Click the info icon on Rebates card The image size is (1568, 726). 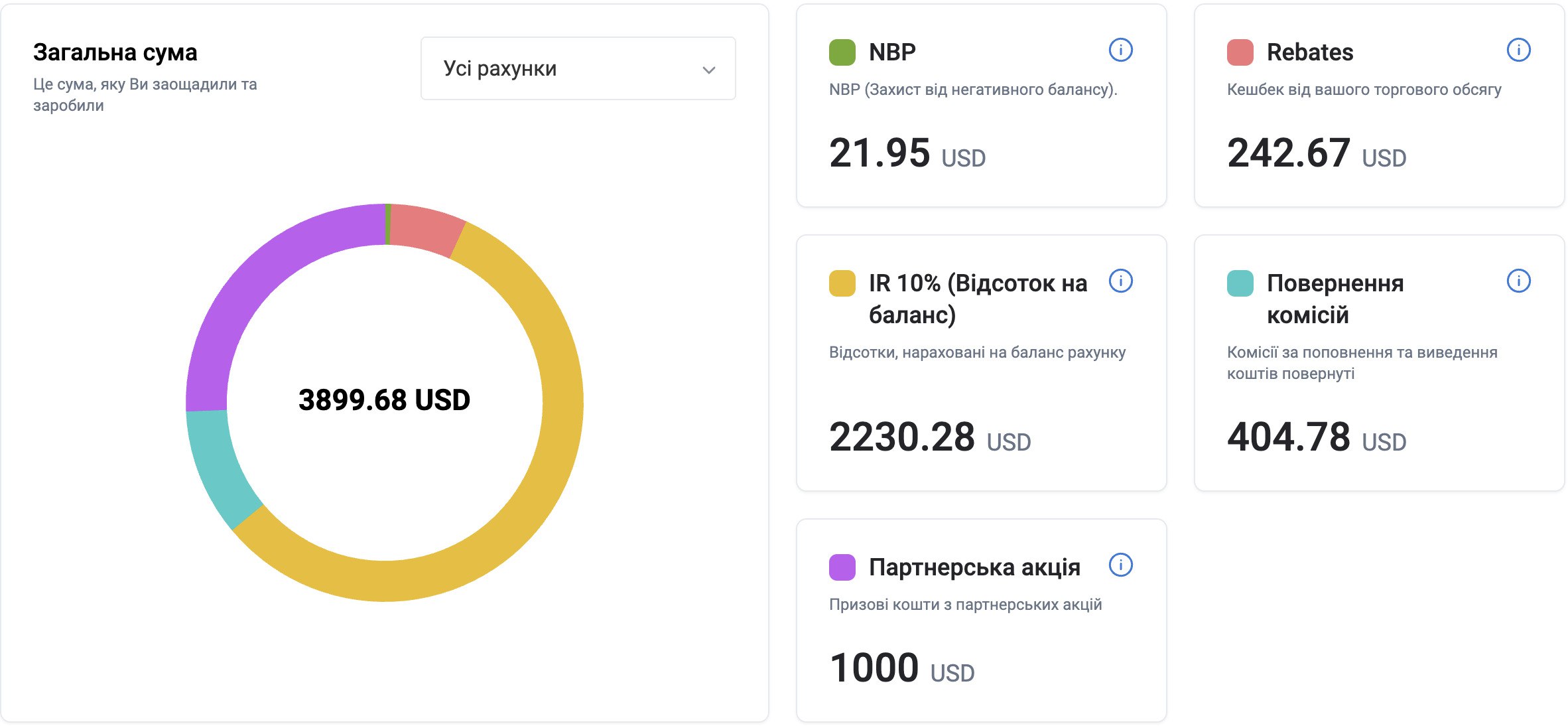pos(1518,50)
